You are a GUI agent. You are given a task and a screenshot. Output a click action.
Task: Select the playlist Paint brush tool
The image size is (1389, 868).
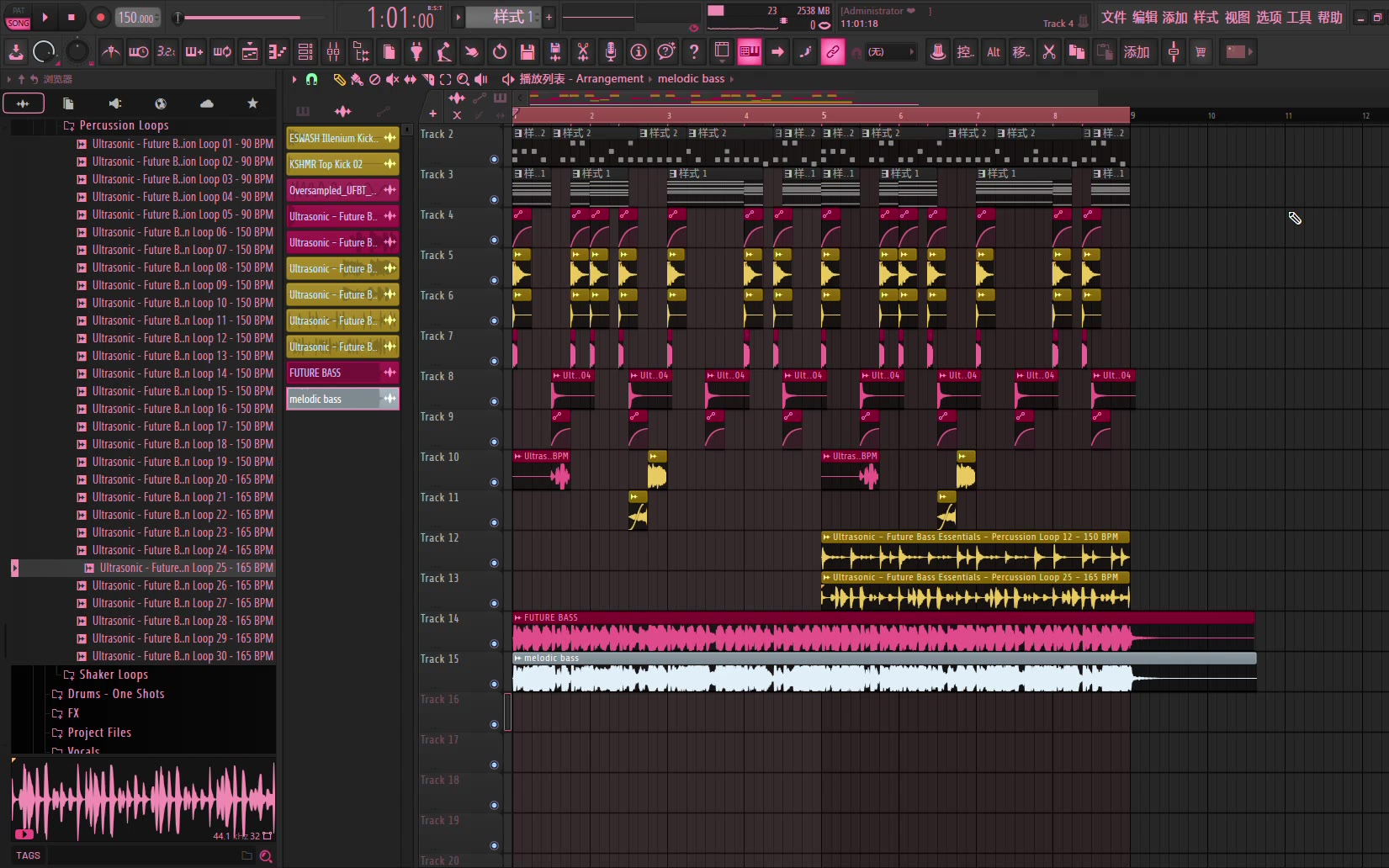(357, 79)
